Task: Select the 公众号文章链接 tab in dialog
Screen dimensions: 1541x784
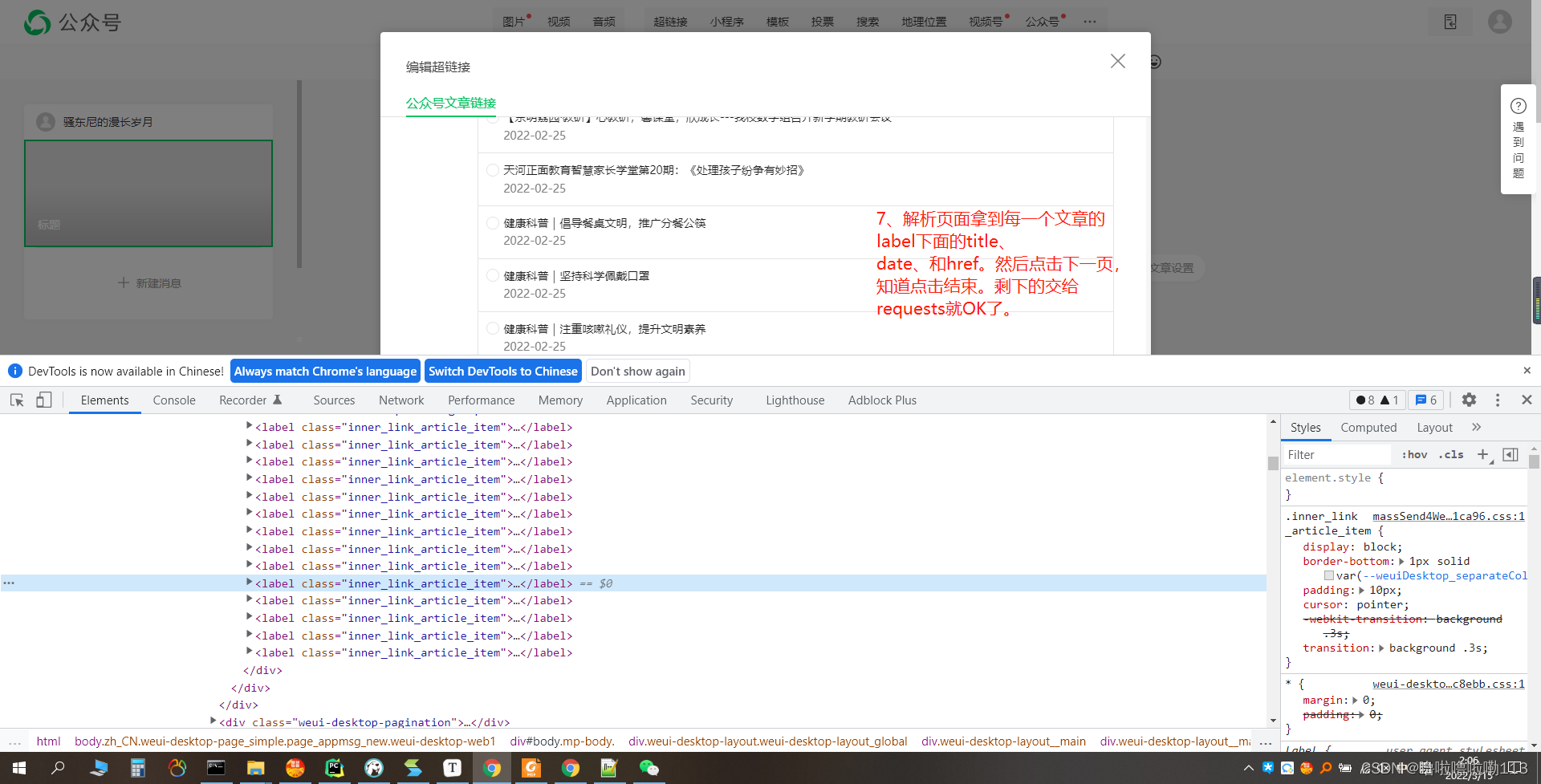Action: click(451, 103)
